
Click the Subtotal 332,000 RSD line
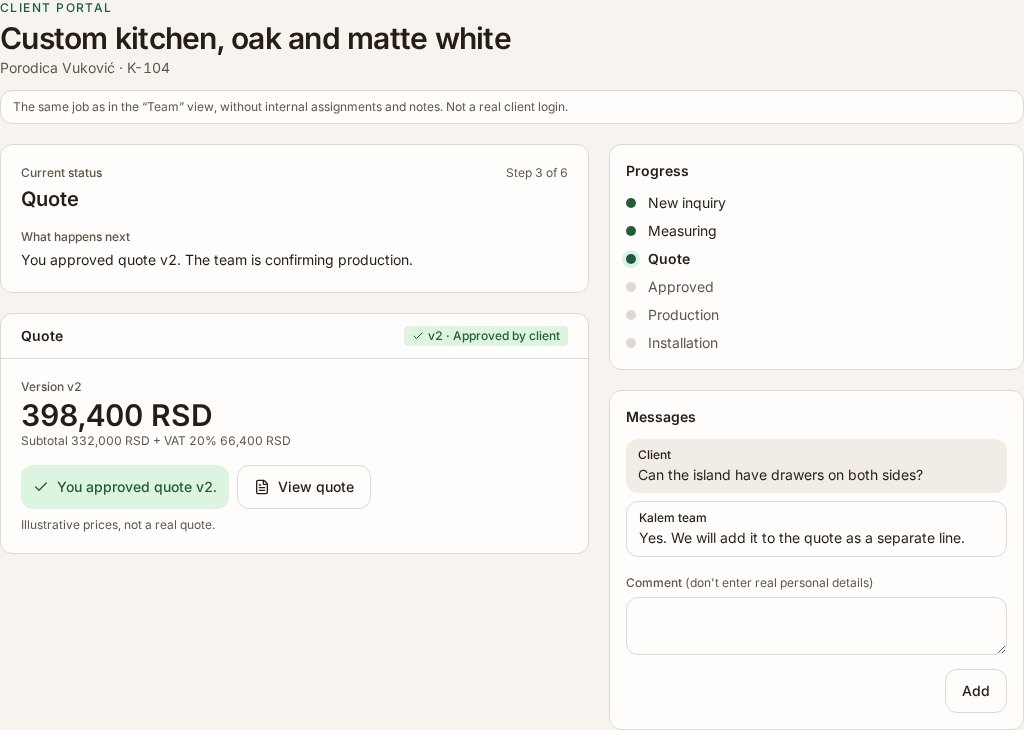click(x=155, y=441)
